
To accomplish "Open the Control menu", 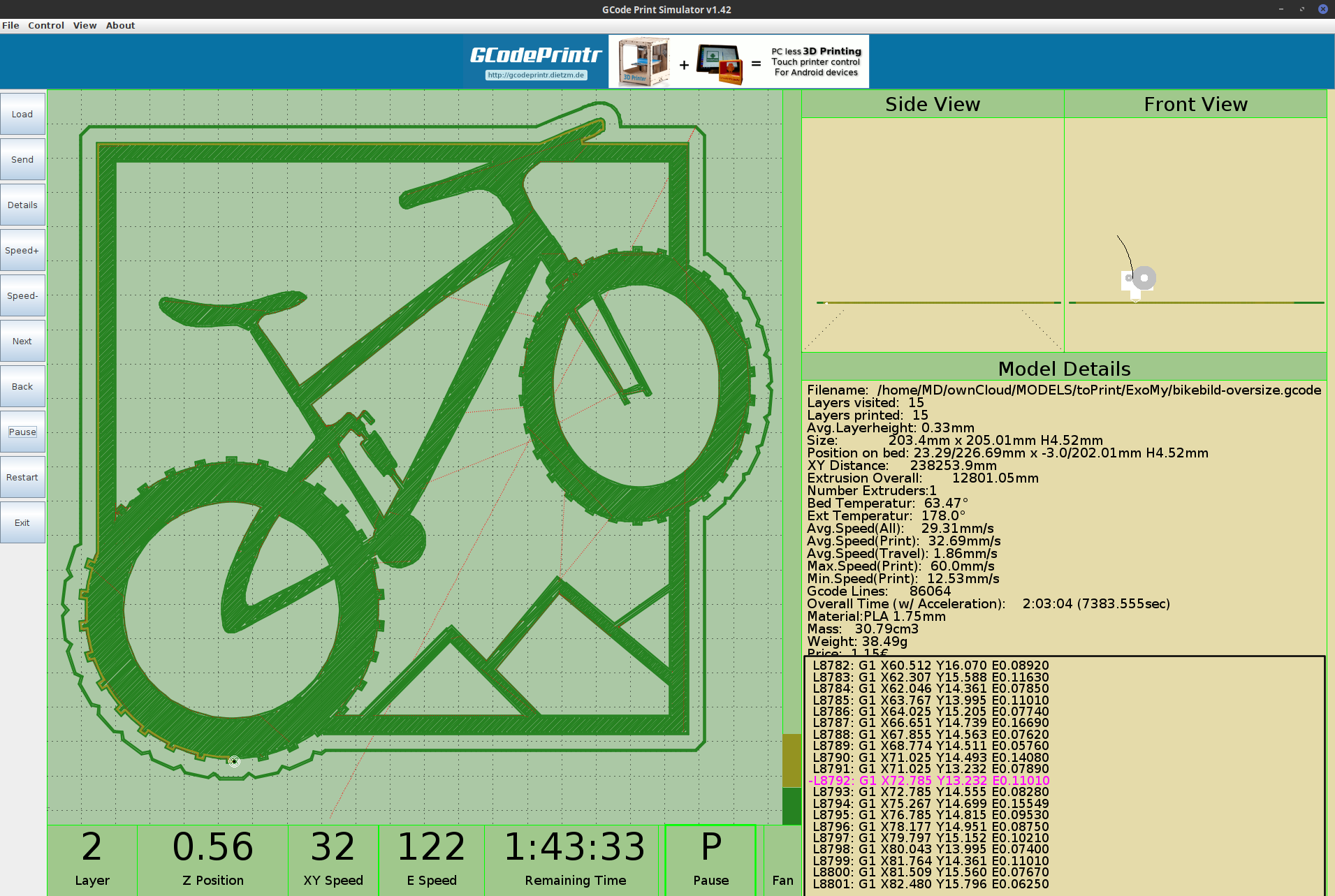I will (46, 25).
